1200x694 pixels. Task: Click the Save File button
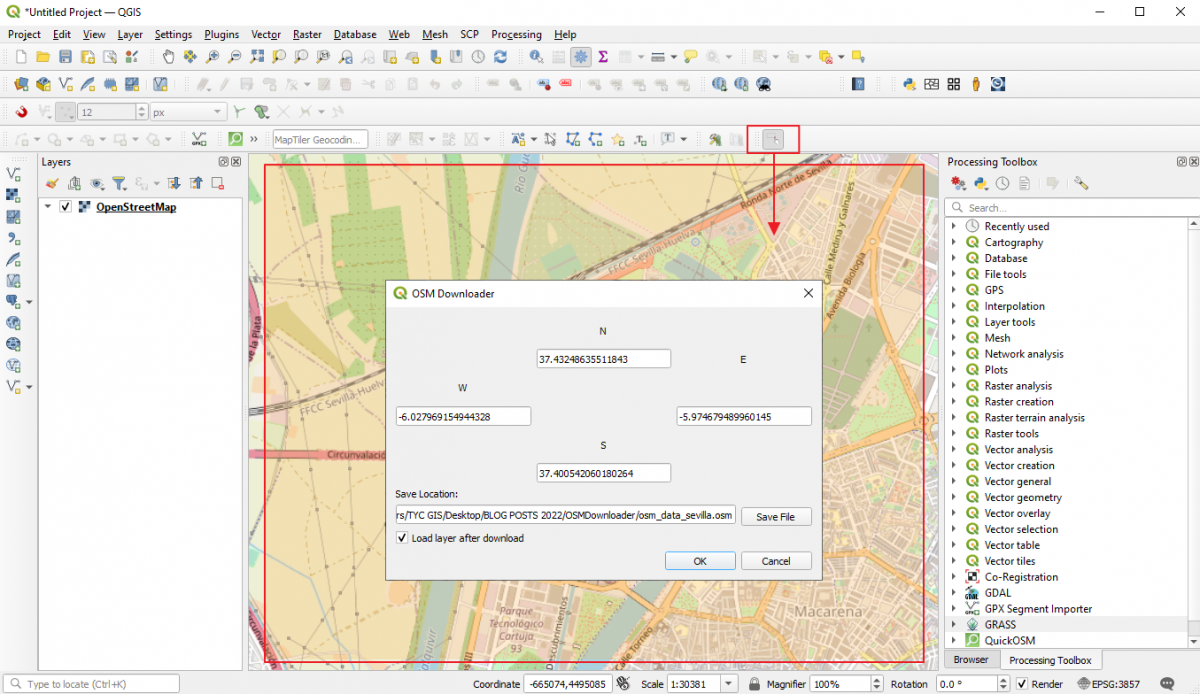click(x=776, y=516)
